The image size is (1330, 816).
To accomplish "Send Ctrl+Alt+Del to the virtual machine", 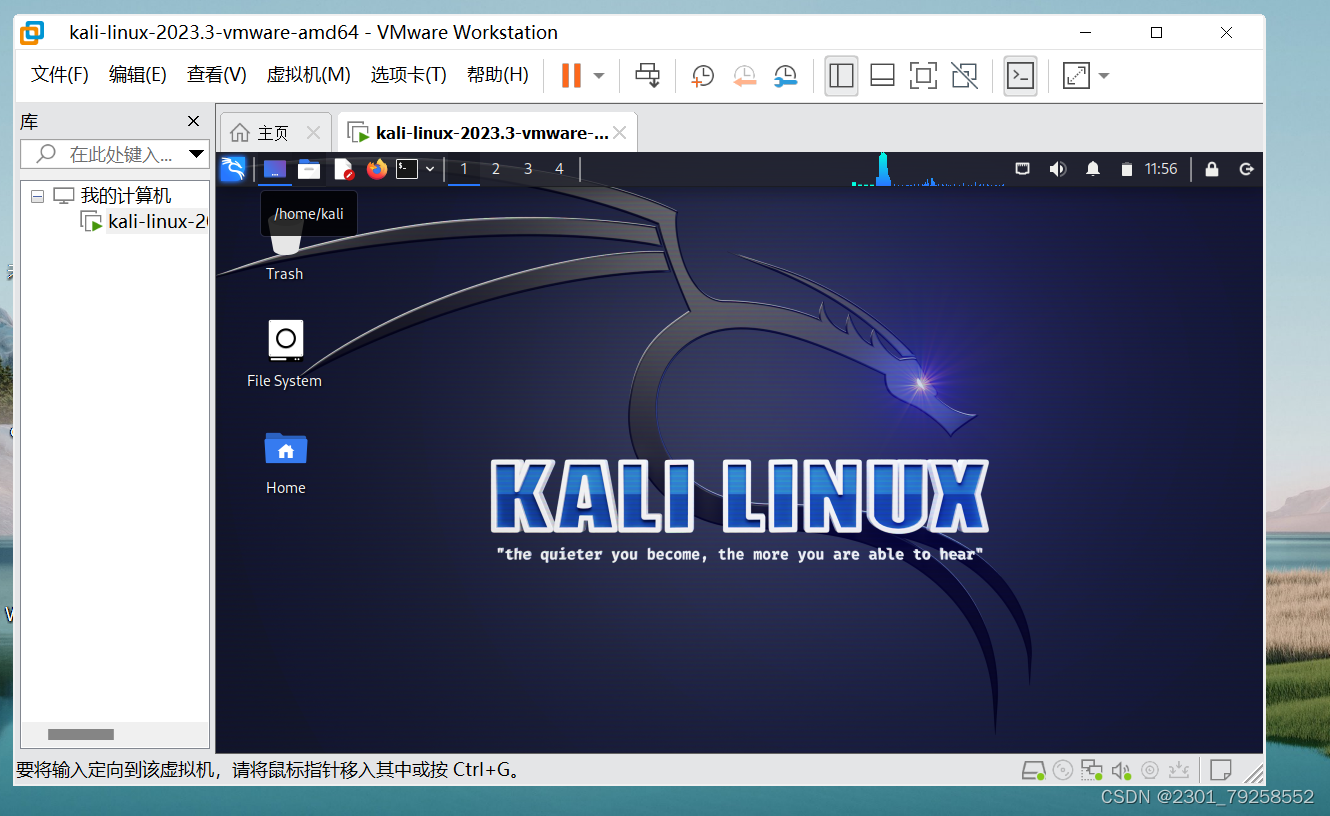I will click(x=648, y=75).
